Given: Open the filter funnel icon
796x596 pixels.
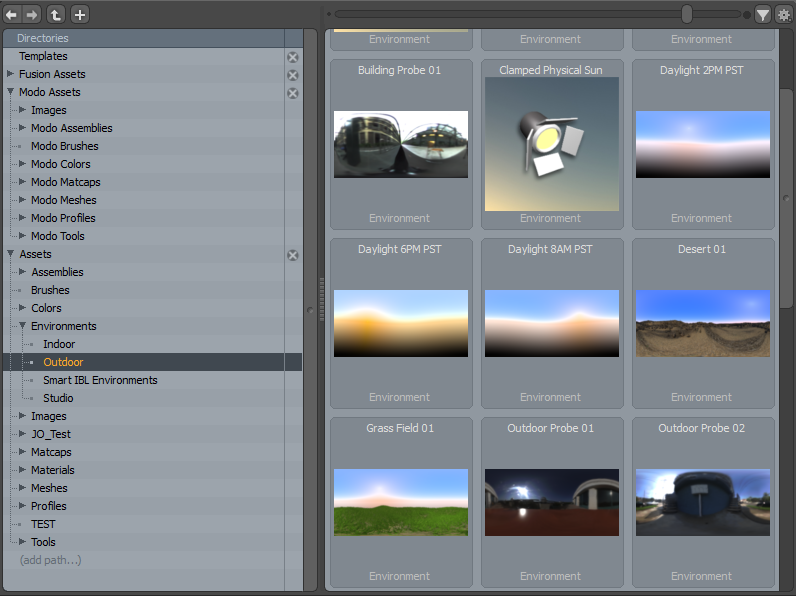Looking at the screenshot, I should tap(763, 15).
